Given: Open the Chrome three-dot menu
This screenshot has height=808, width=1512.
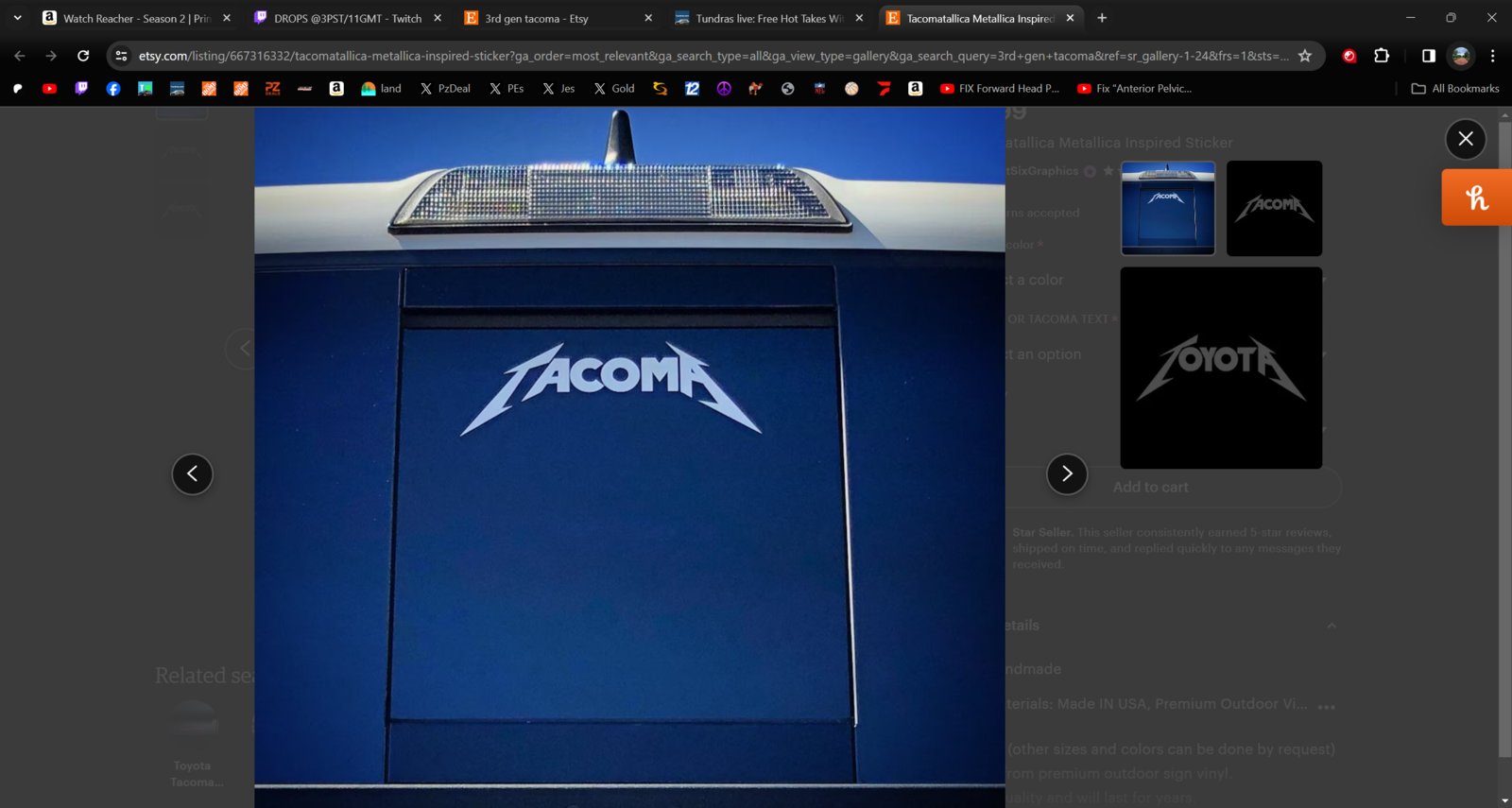Looking at the screenshot, I should point(1493,56).
